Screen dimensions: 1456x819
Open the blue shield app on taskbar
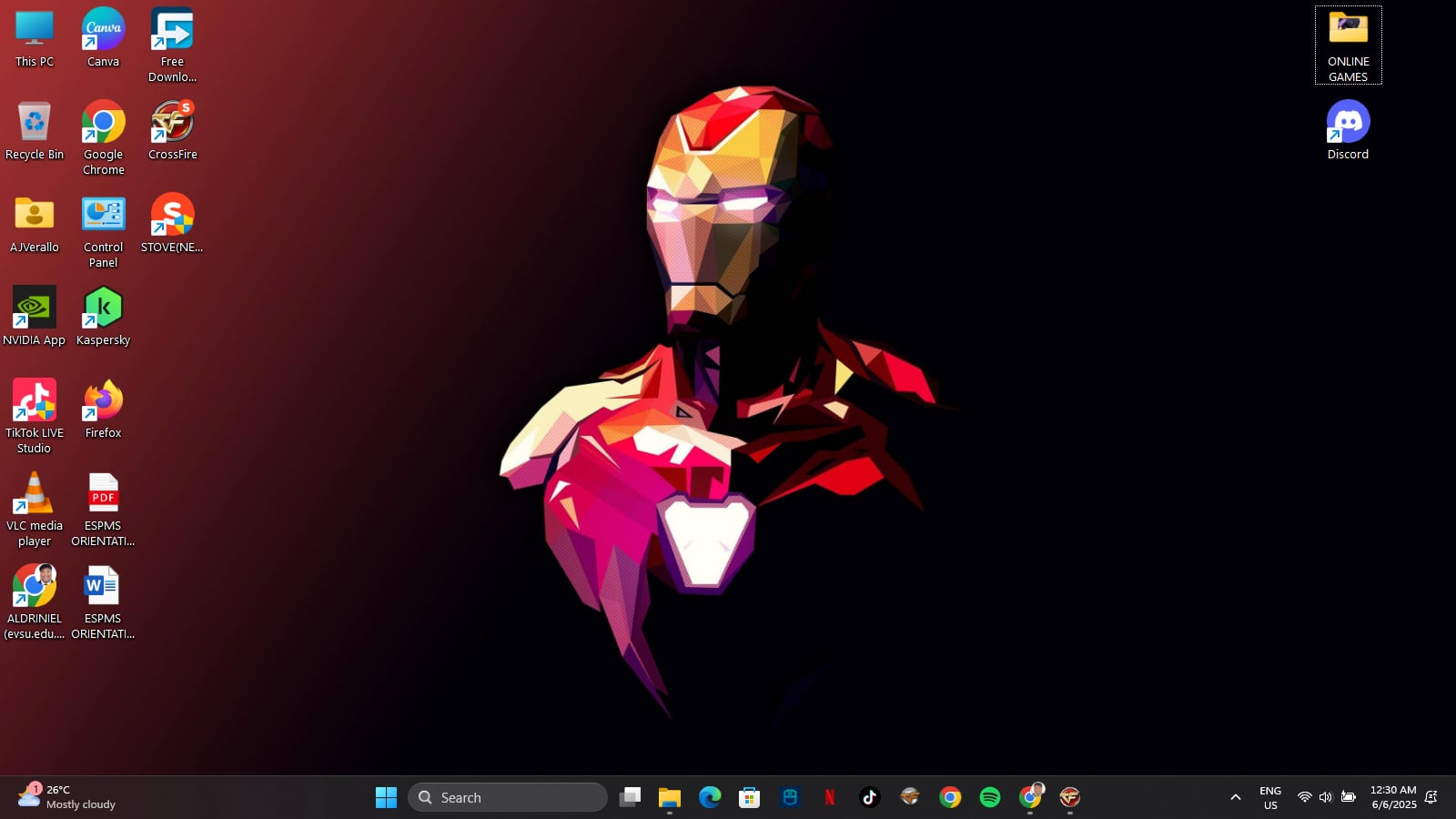coord(790,797)
